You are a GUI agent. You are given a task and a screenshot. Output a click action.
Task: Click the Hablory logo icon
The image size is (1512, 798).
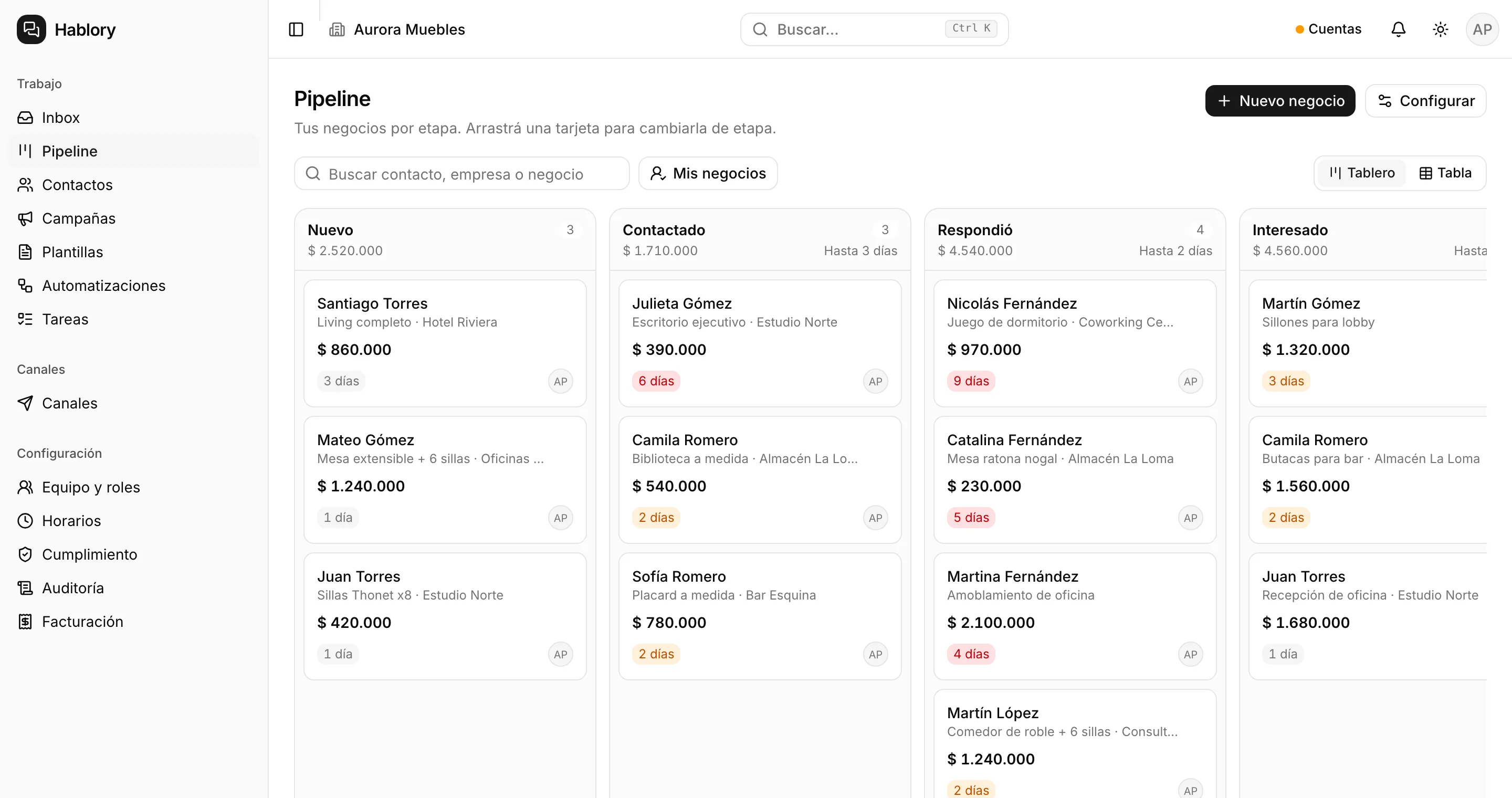(x=31, y=29)
